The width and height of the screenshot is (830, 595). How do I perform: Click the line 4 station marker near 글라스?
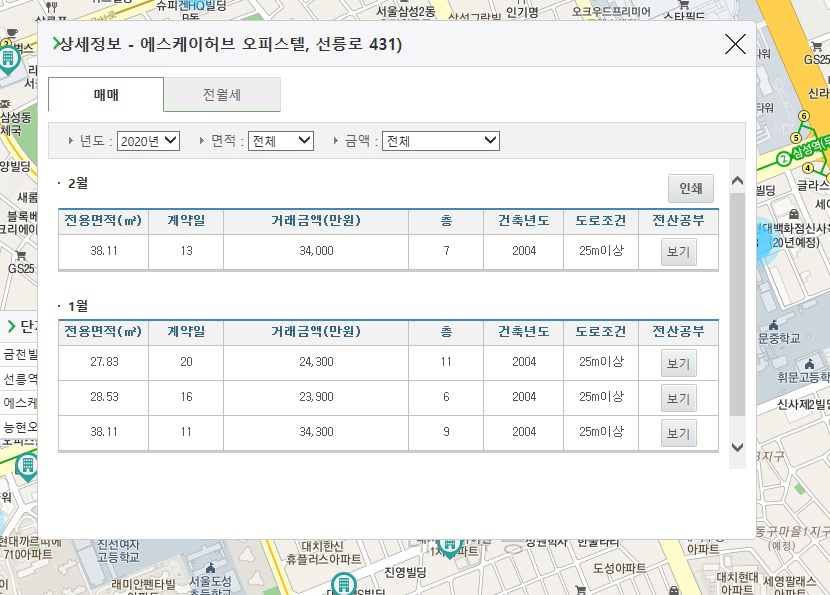(807, 168)
